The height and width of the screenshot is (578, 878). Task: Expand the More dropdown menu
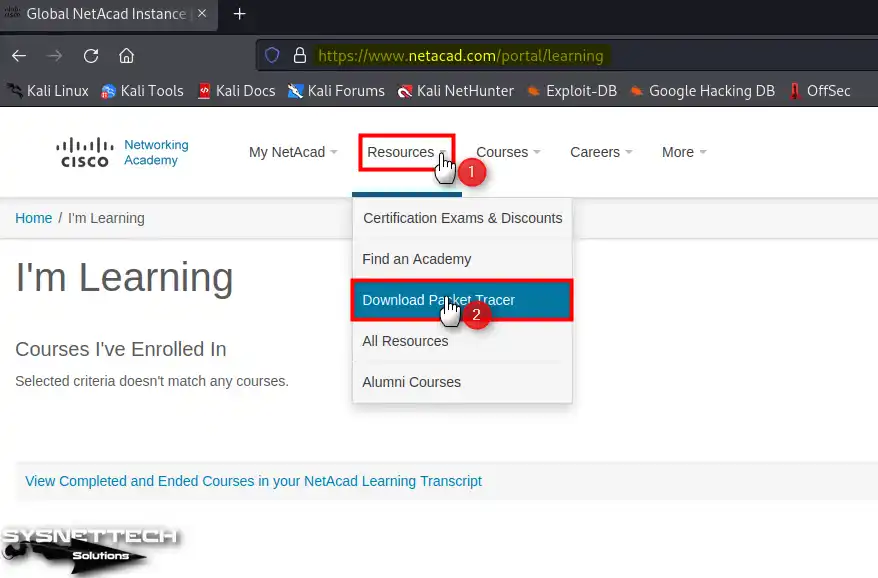(684, 152)
